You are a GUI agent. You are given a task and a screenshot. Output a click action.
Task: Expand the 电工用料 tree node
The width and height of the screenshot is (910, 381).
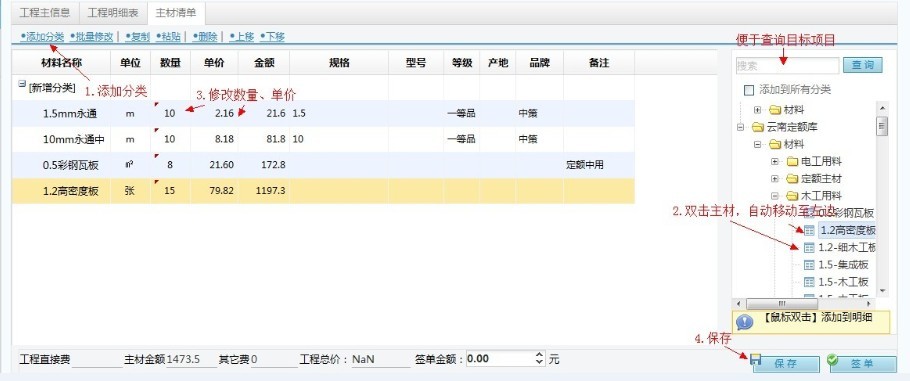click(x=774, y=161)
